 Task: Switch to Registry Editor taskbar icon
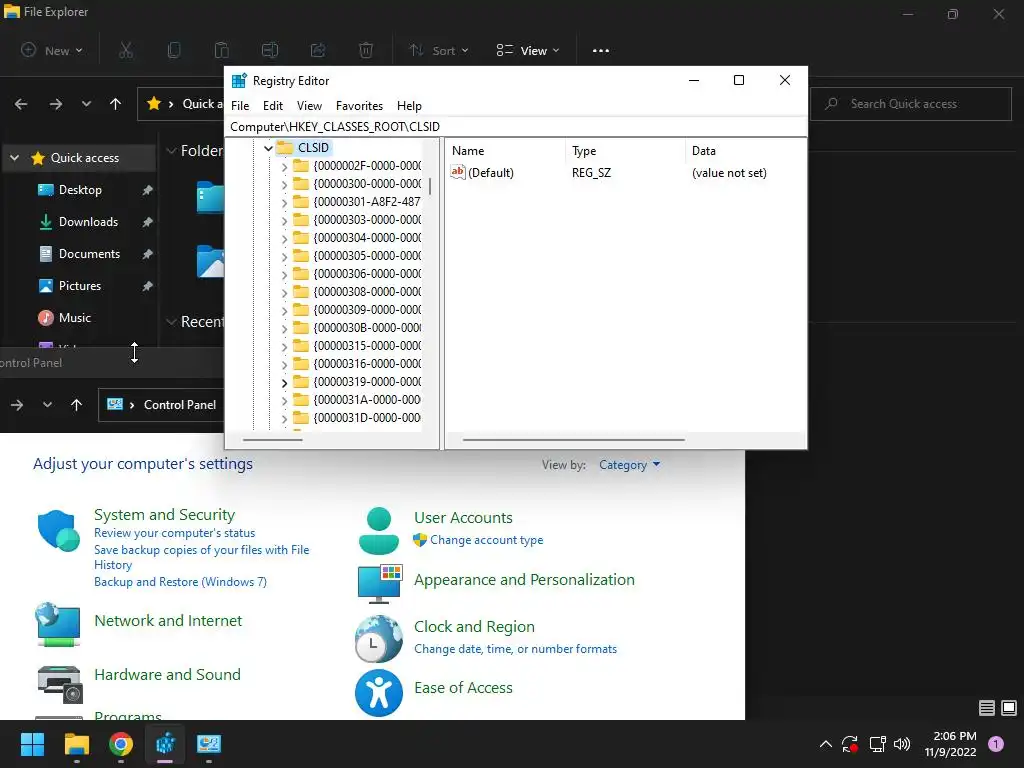[165, 744]
